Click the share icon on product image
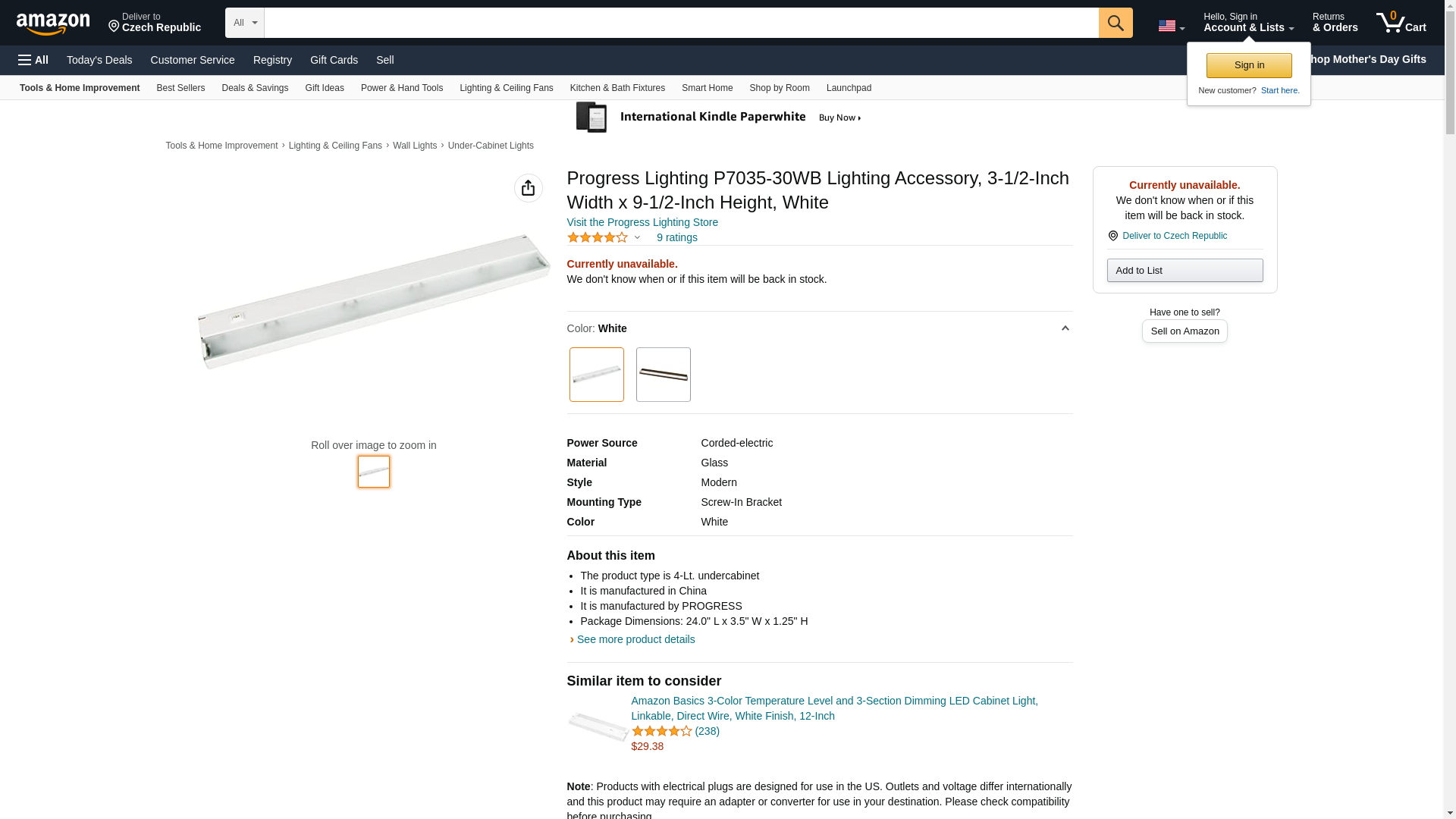The image size is (1456, 819). point(528,188)
